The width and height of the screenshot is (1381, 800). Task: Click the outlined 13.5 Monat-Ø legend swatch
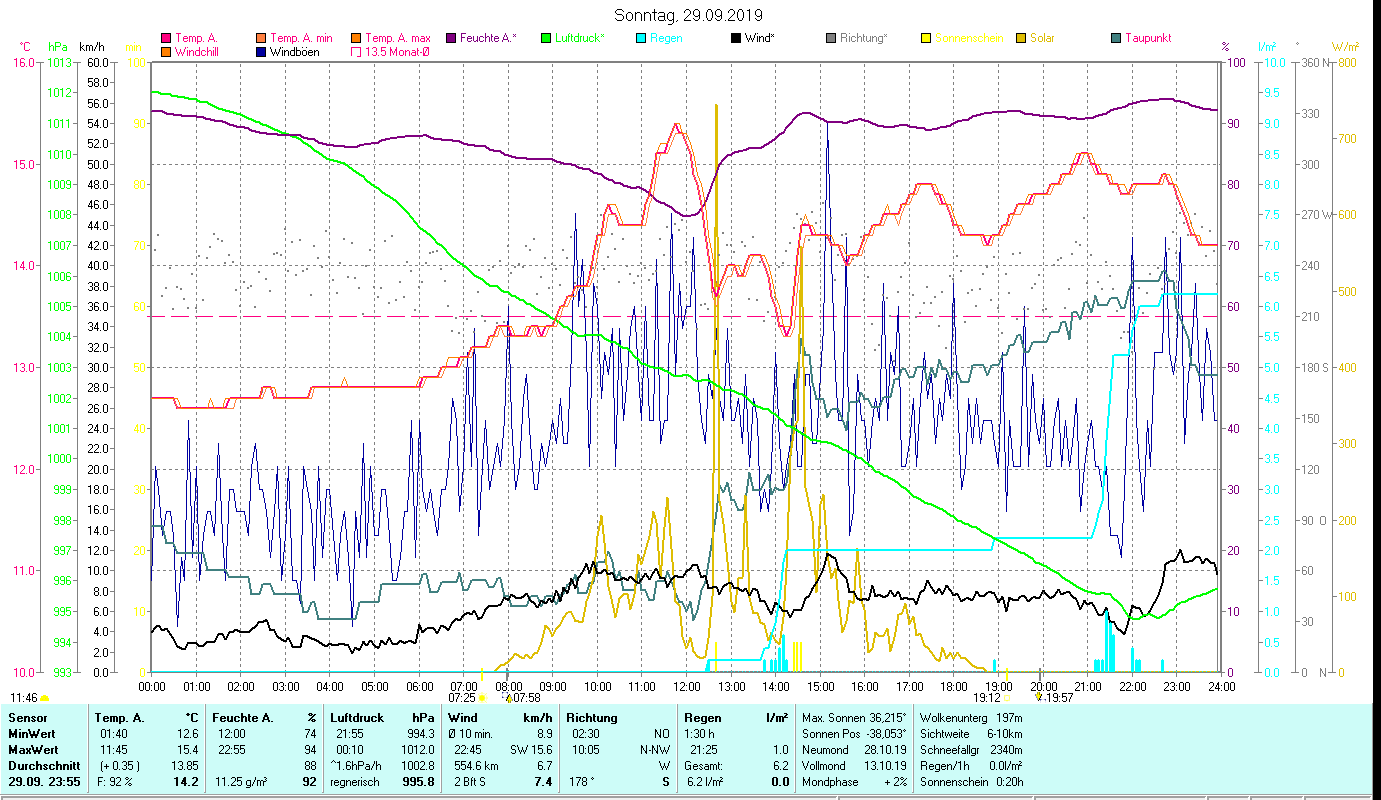click(x=355, y=51)
